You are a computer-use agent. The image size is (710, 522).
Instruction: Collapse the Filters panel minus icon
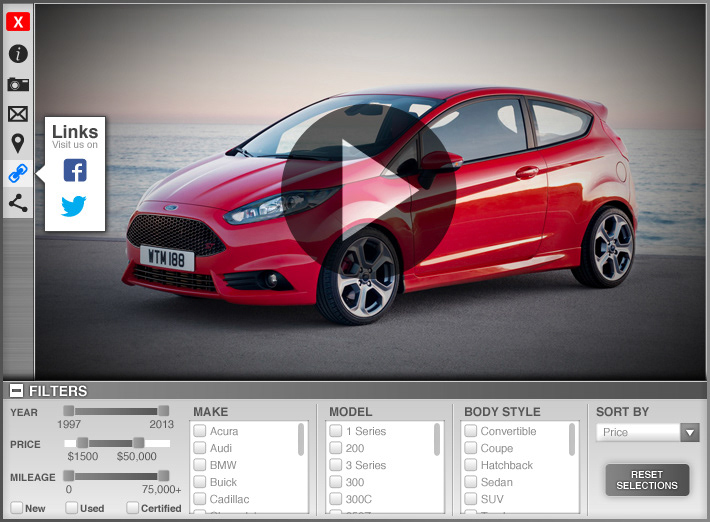[x=16, y=390]
